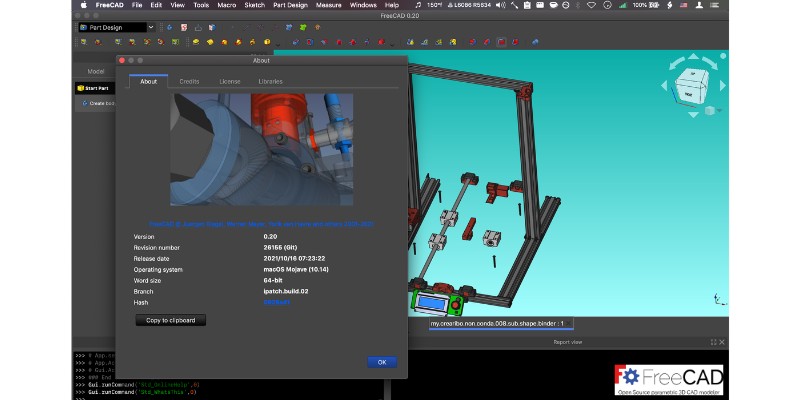Screen dimensions: 800x400
Task: Undock the Report view panel
Action: point(713,342)
